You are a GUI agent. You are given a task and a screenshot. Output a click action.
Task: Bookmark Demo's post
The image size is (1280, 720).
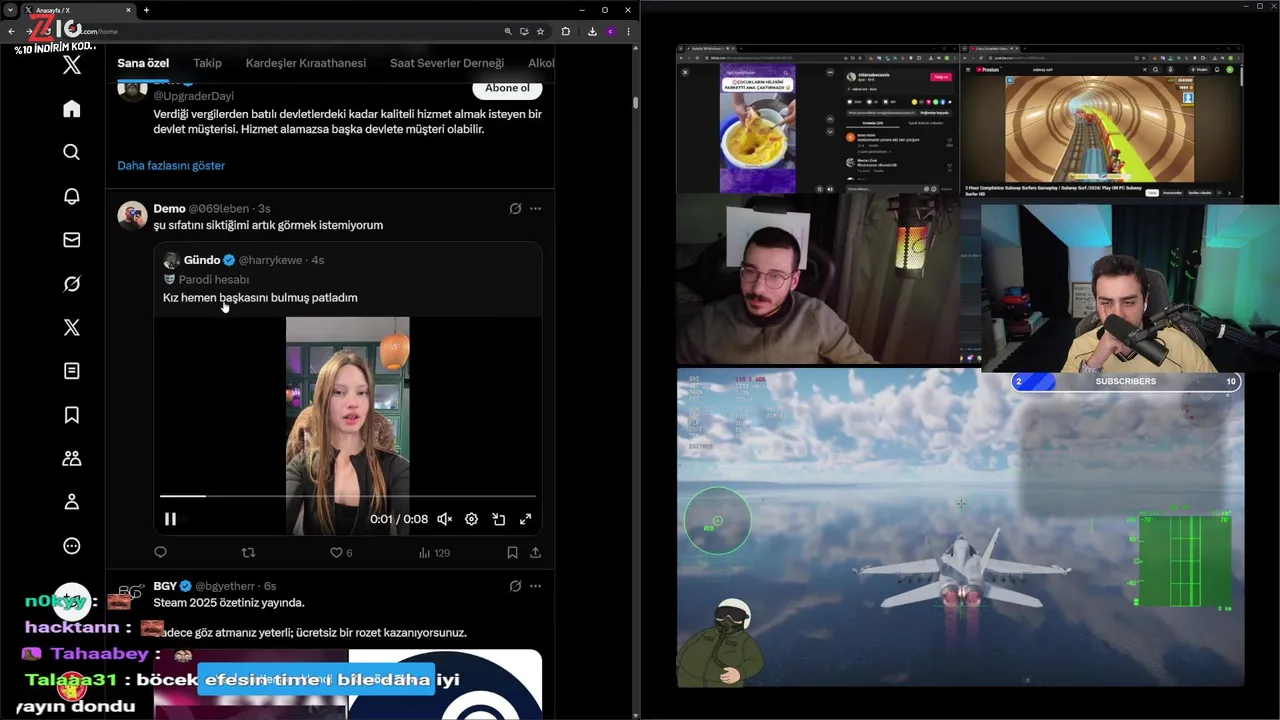(x=512, y=552)
